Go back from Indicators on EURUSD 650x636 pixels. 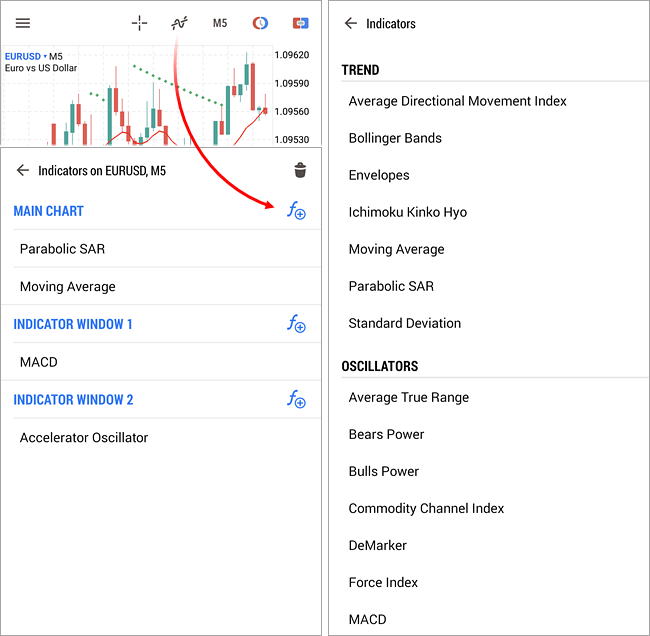point(23,171)
